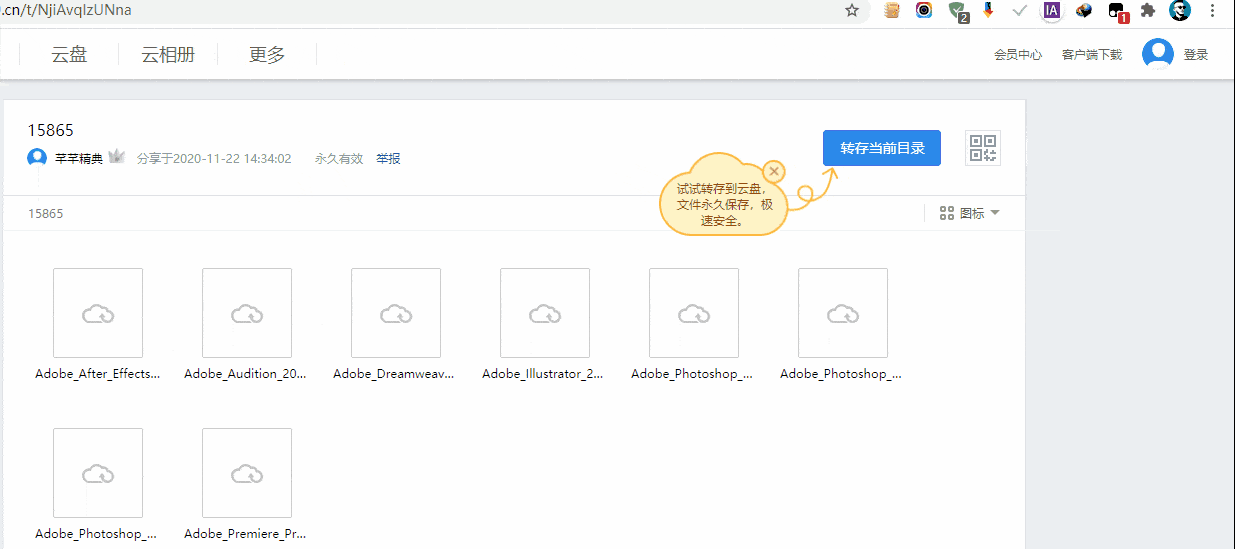The image size is (1235, 549).
Task: Open the 客户端下载 link
Action: [x=1091, y=55]
